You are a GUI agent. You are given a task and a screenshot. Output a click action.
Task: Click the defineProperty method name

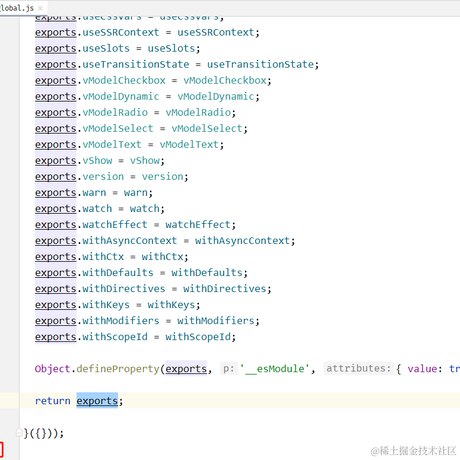[118, 369]
